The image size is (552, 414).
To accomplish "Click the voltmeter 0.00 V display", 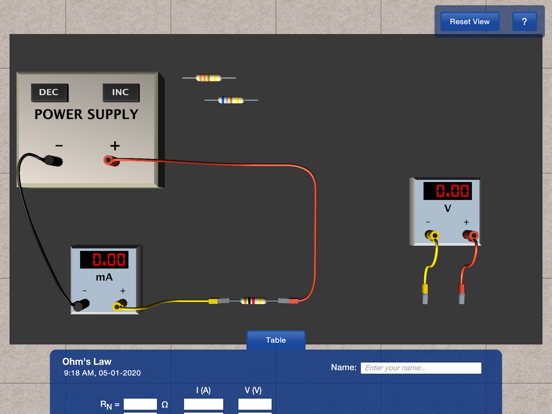I will coord(447,191).
